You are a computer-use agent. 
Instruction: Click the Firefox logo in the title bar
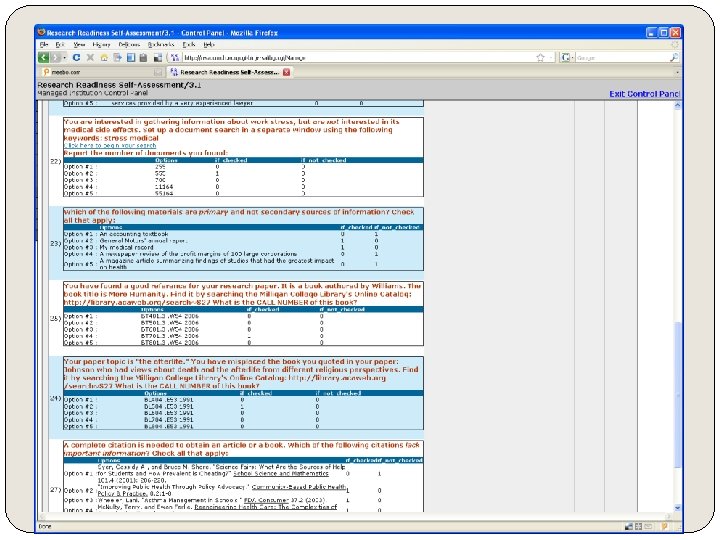[x=42, y=33]
